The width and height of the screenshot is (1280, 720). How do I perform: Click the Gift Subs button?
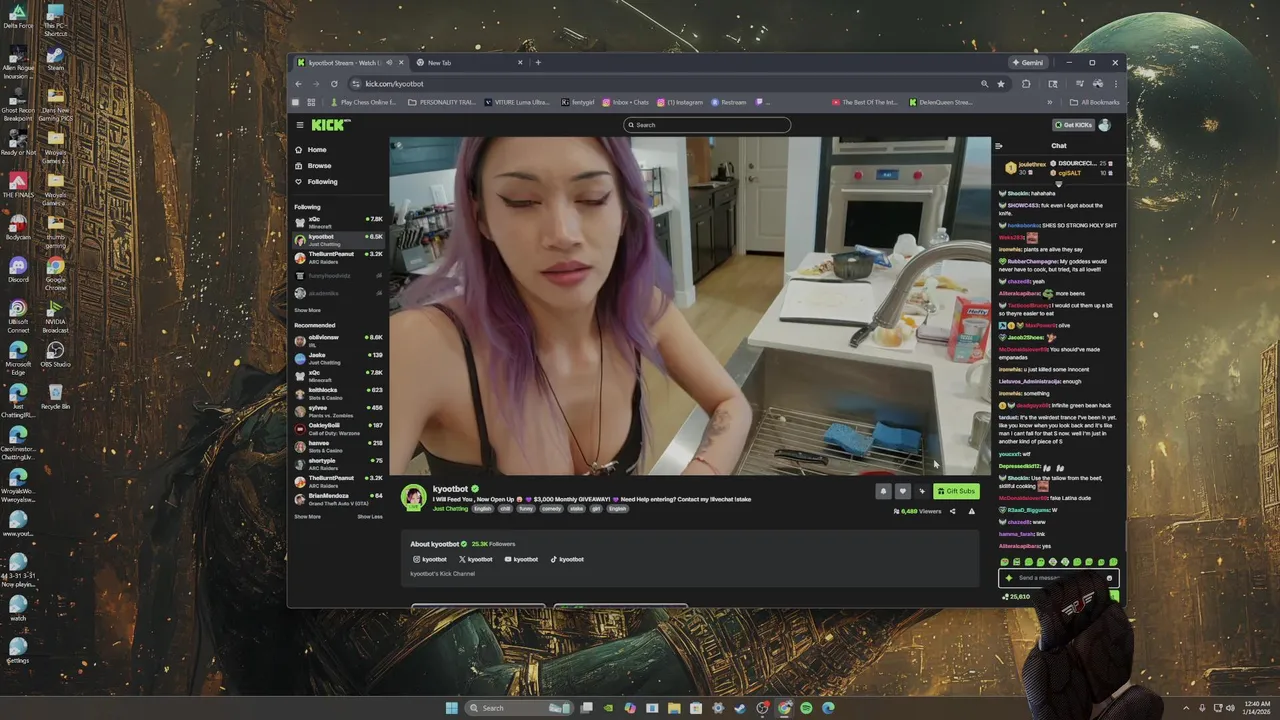pyautogui.click(x=956, y=491)
